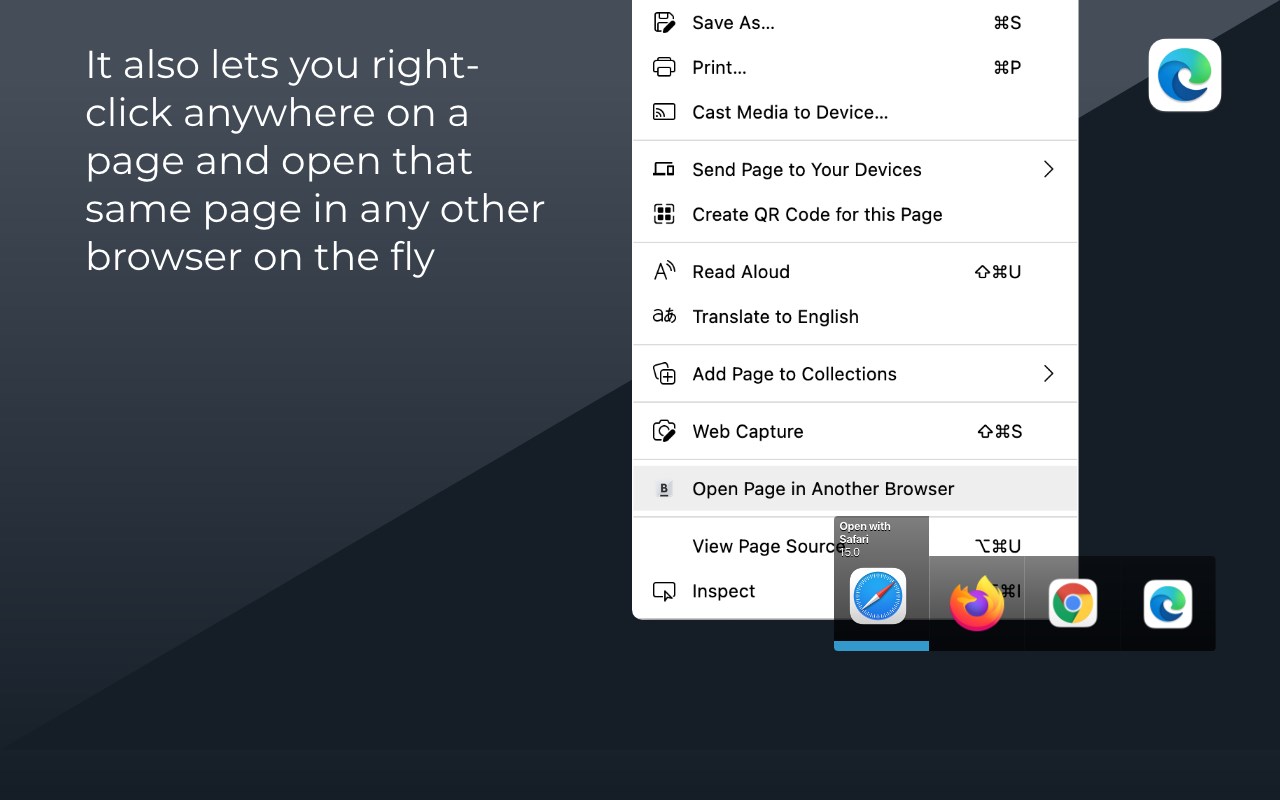Click the cast icon beside Cast Media
The width and height of the screenshot is (1280, 800).
664,112
